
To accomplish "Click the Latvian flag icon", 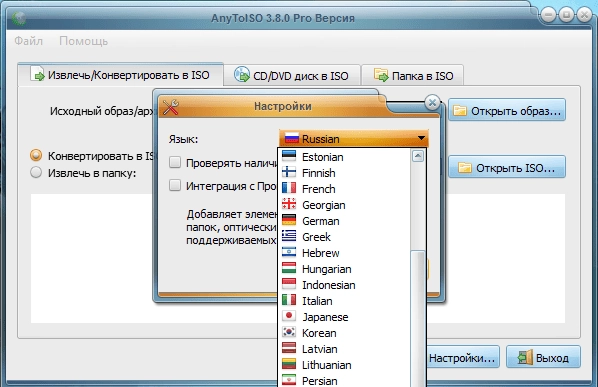I will click(289, 348).
